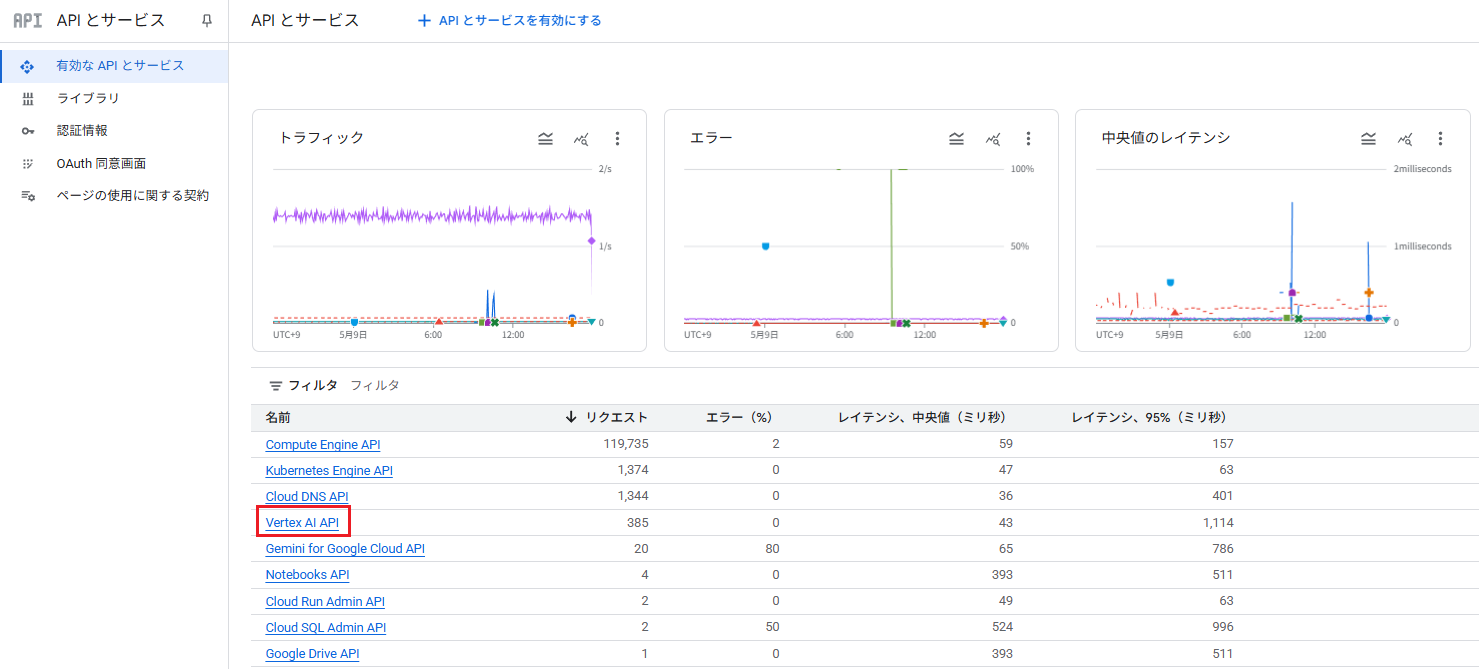Pin the navigation sidebar with the pin icon
The width and height of the screenshot is (1479, 669).
click(x=207, y=20)
